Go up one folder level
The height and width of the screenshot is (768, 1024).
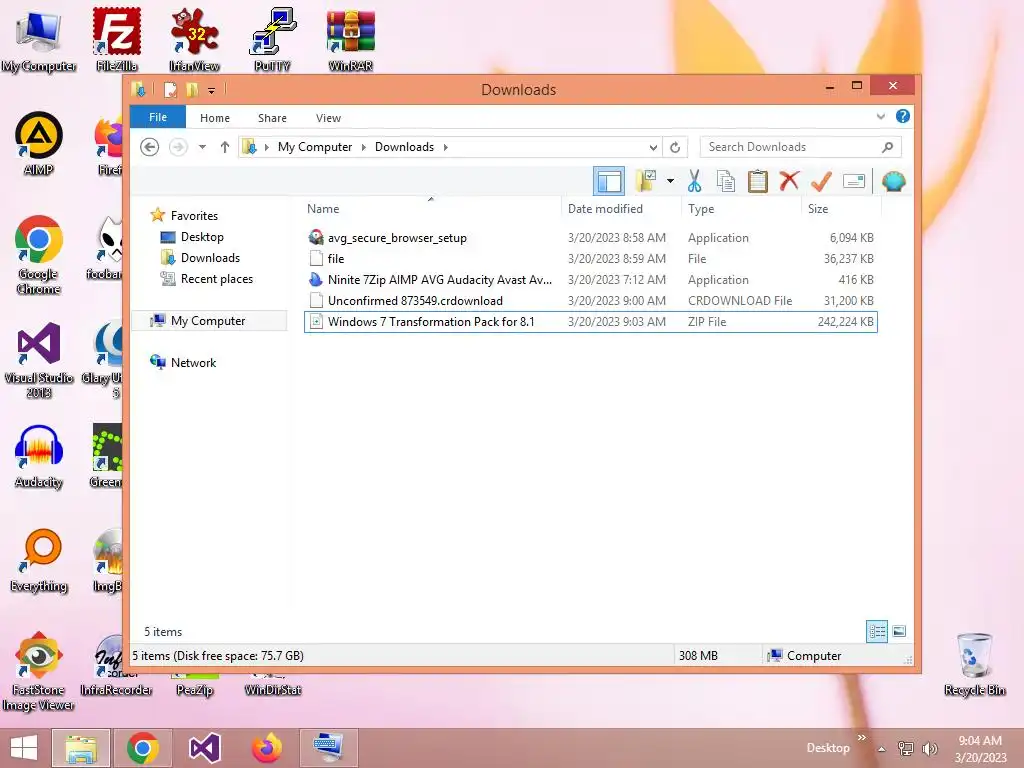click(x=225, y=147)
